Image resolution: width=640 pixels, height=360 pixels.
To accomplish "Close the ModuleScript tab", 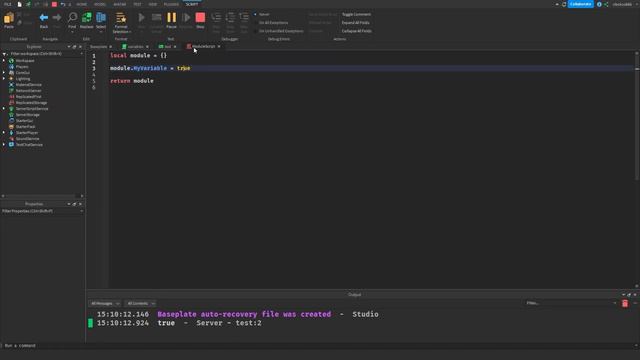I will pos(219,47).
